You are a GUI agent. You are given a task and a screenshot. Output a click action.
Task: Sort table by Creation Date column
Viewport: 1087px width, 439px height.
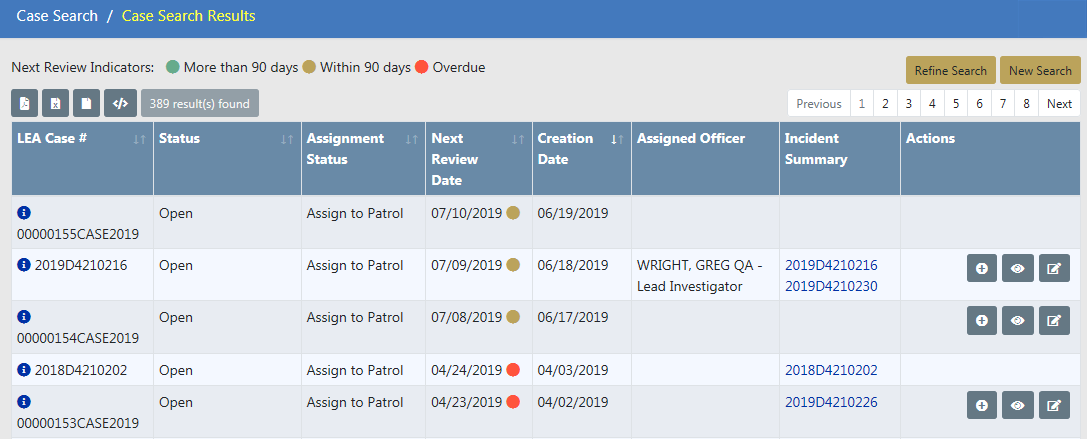(617, 139)
